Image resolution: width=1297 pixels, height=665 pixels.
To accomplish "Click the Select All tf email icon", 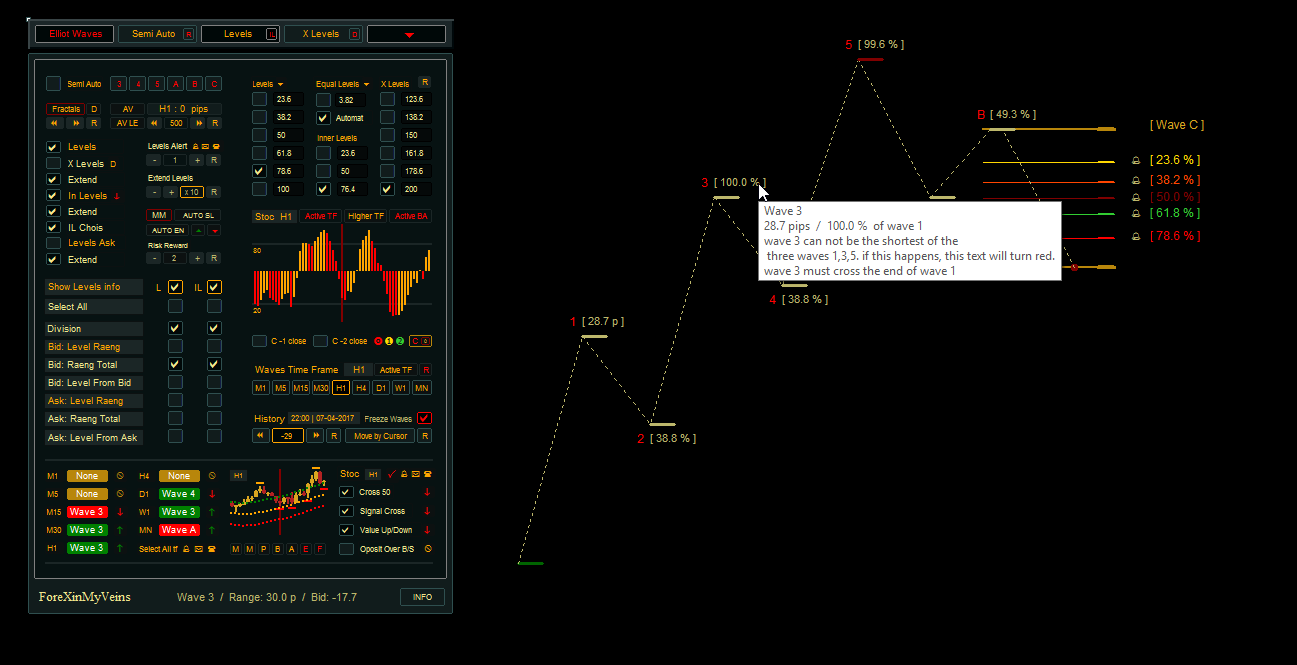I will point(198,549).
